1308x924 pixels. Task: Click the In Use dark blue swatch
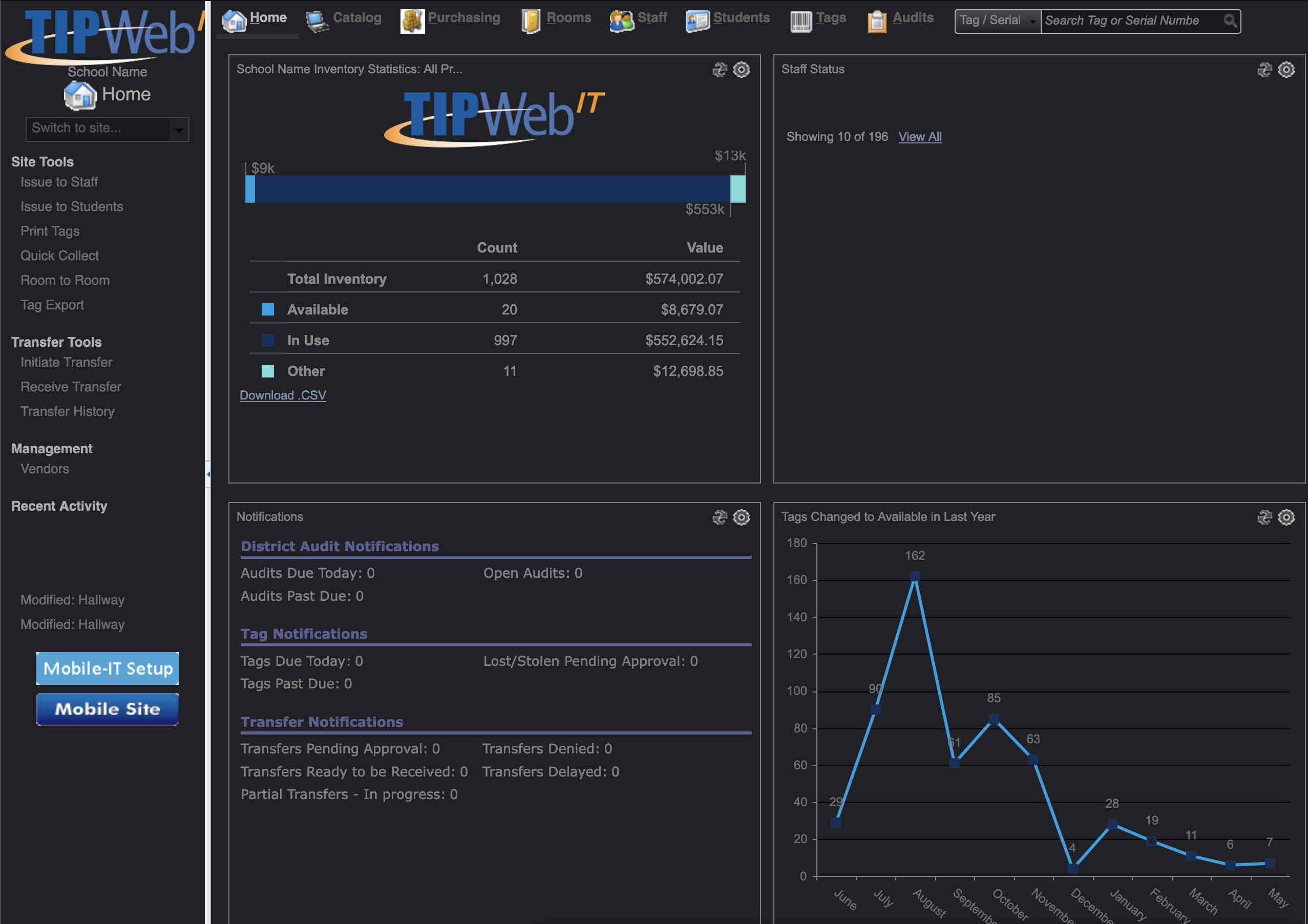click(268, 341)
